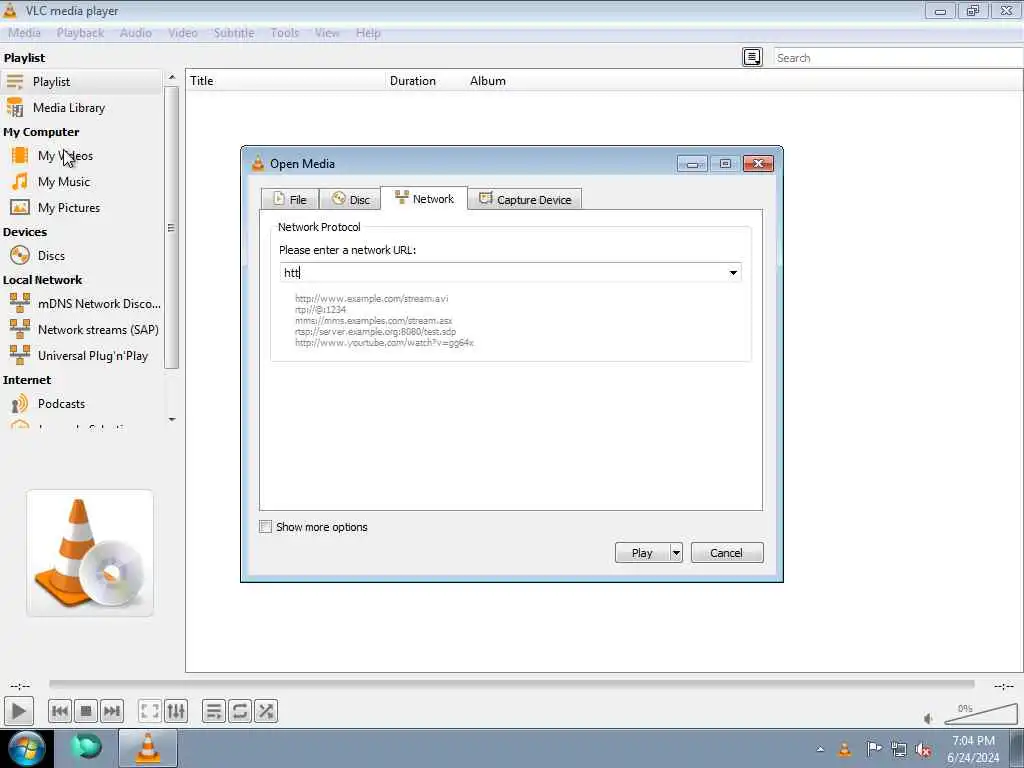1024x768 pixels.
Task: Select the Network tab
Action: click(x=424, y=199)
